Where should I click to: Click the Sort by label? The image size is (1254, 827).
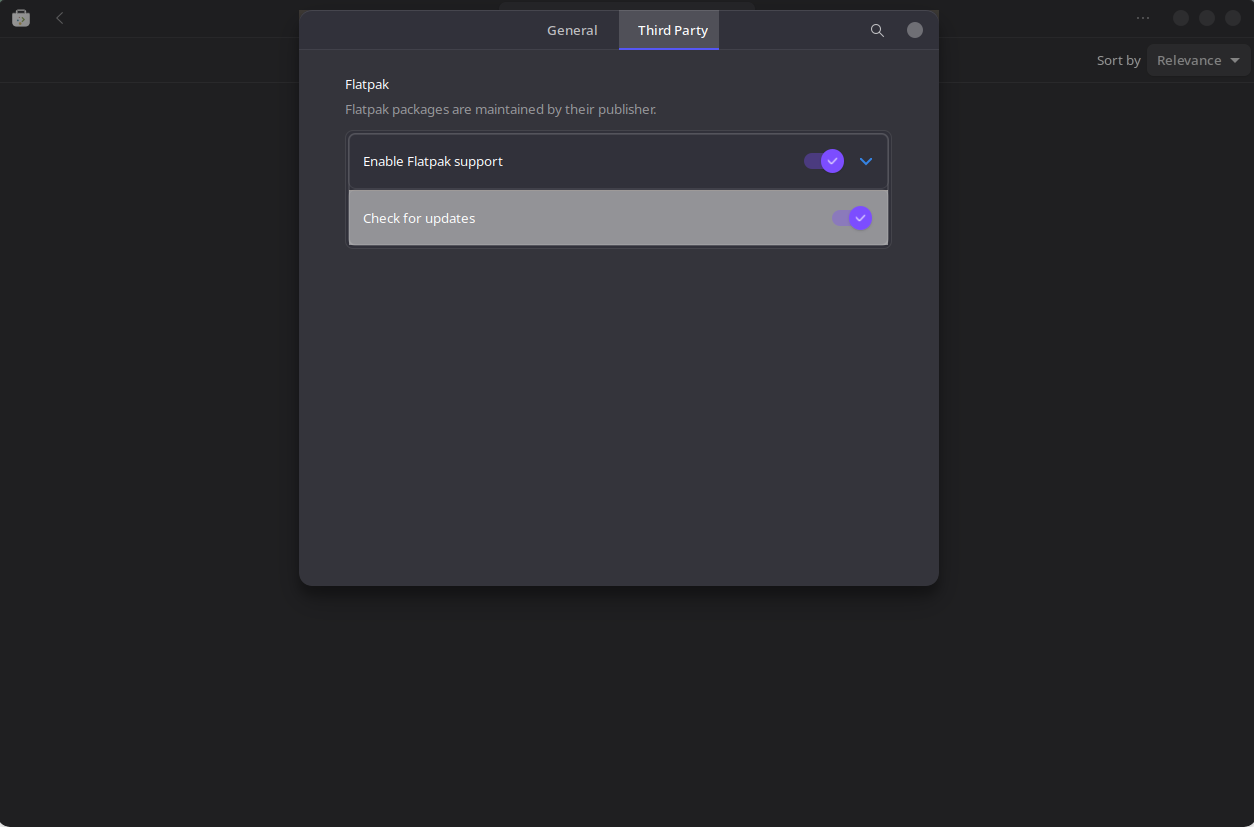(1118, 60)
